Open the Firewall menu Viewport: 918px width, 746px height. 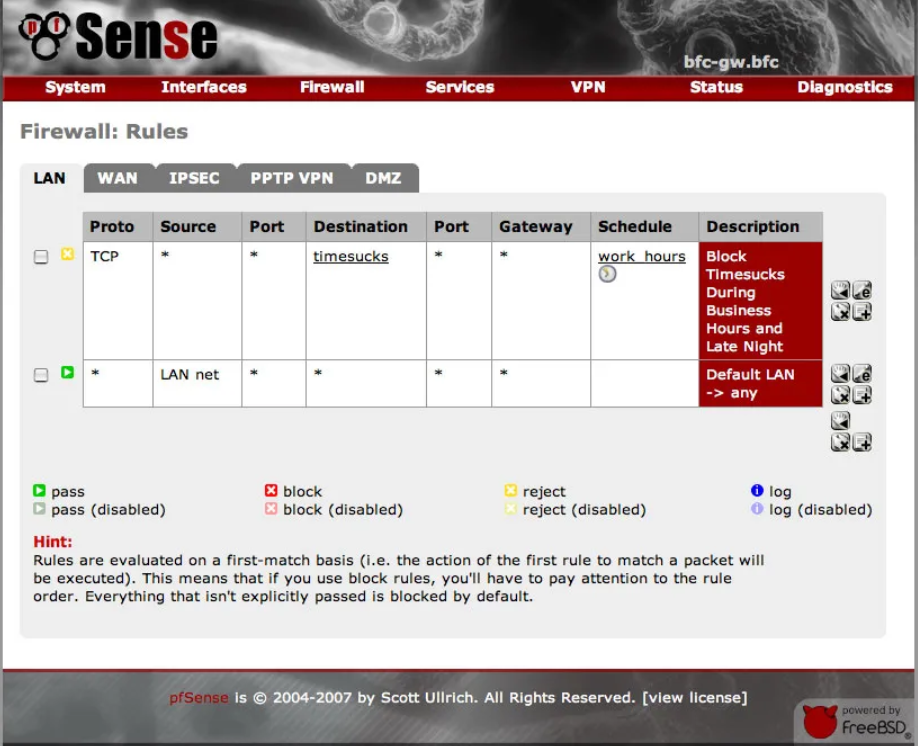pos(332,87)
